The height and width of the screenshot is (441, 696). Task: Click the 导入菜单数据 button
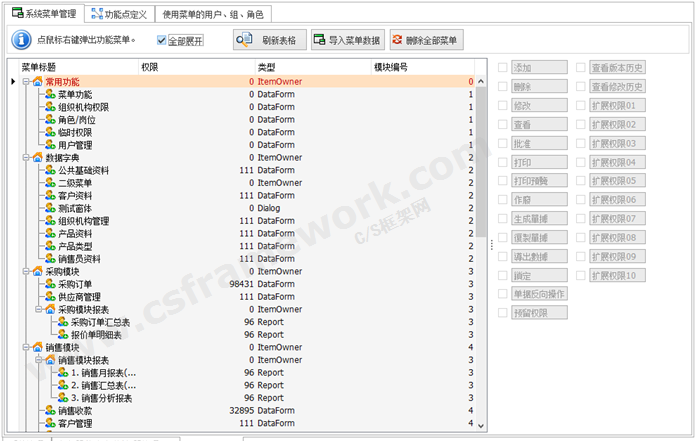click(347, 40)
